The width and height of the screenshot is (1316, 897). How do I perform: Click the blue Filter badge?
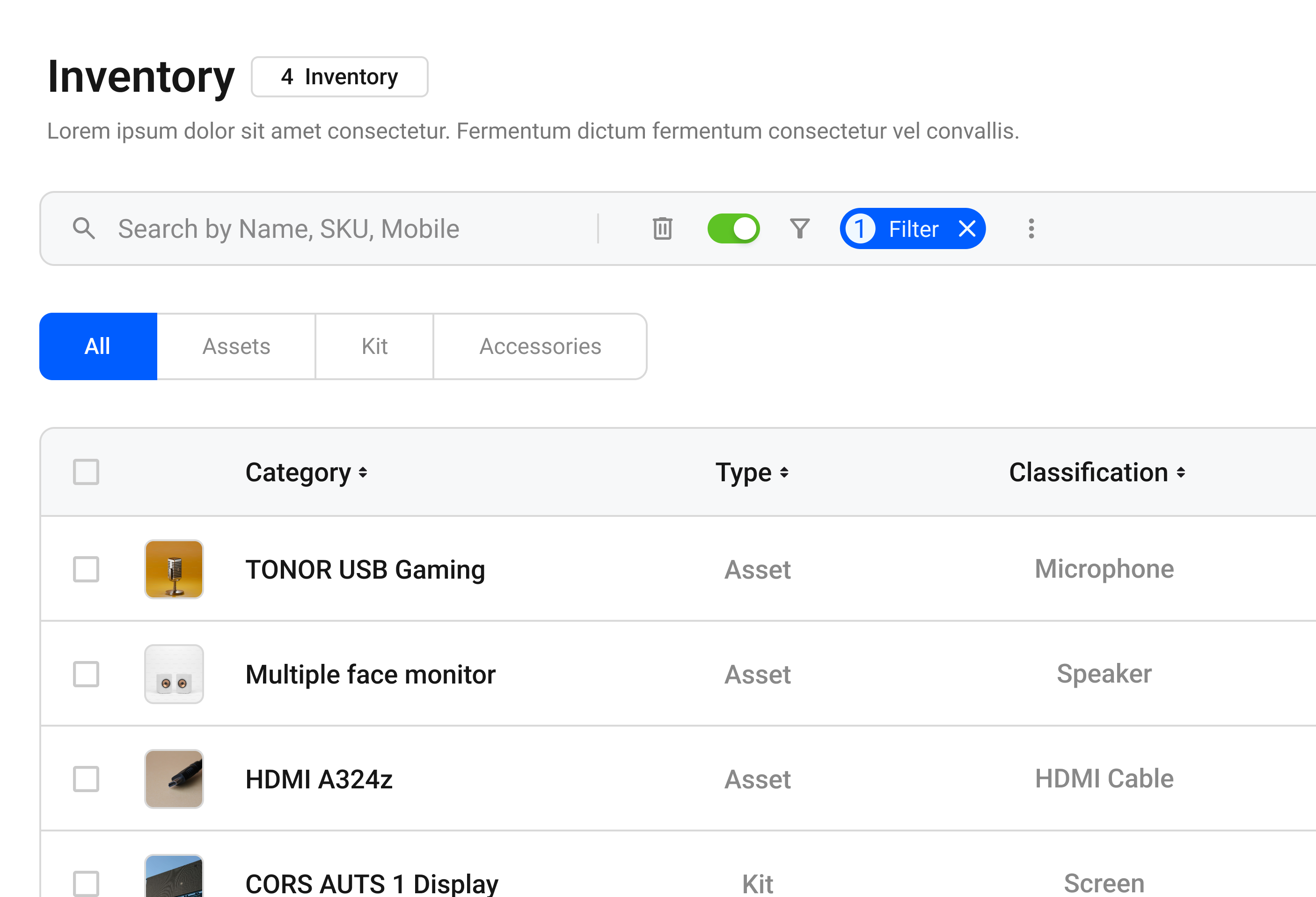tap(912, 228)
